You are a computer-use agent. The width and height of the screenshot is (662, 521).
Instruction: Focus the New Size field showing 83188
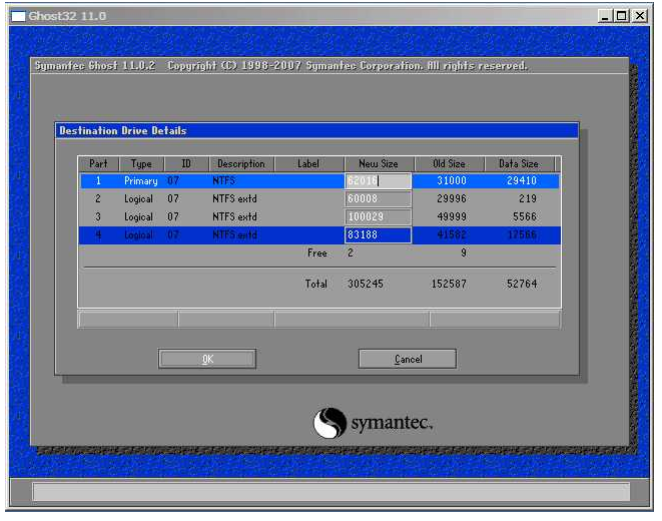(x=378, y=235)
